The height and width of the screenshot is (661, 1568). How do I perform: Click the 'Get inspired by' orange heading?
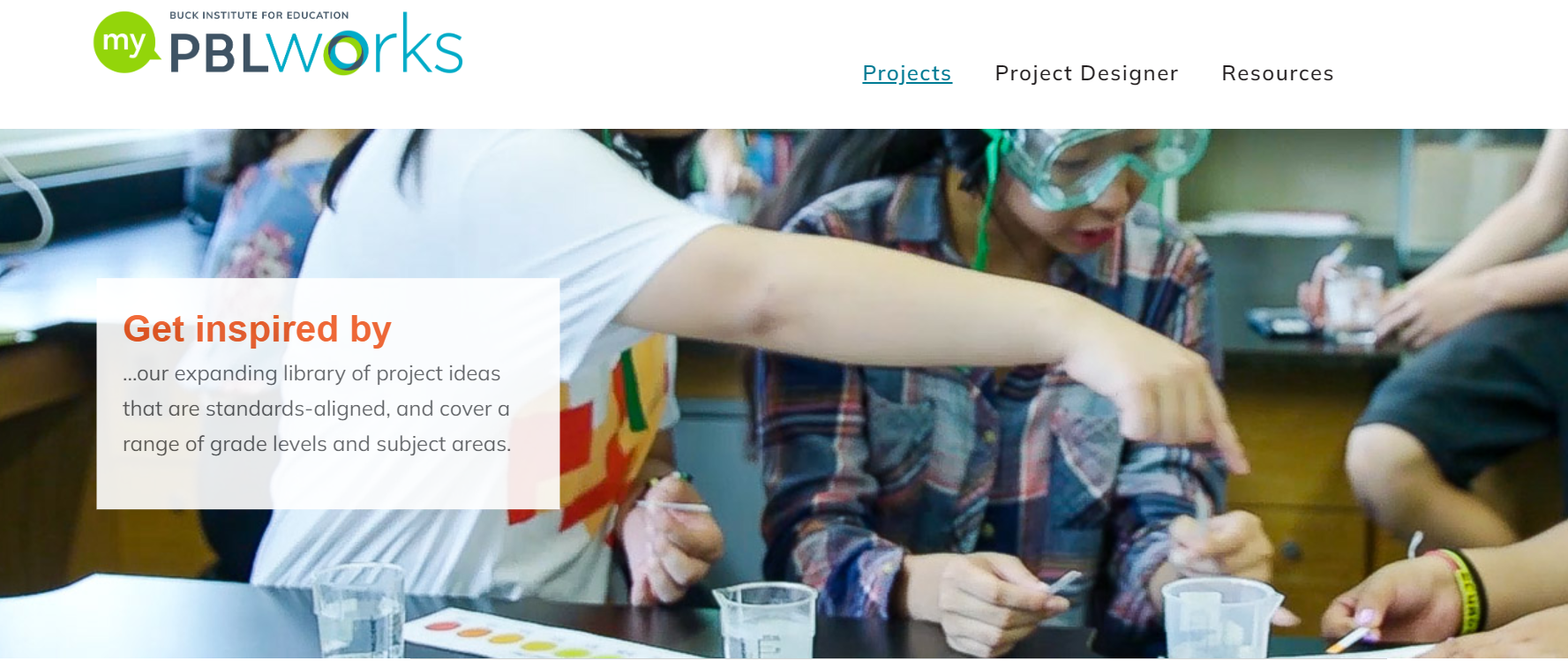[x=257, y=328]
